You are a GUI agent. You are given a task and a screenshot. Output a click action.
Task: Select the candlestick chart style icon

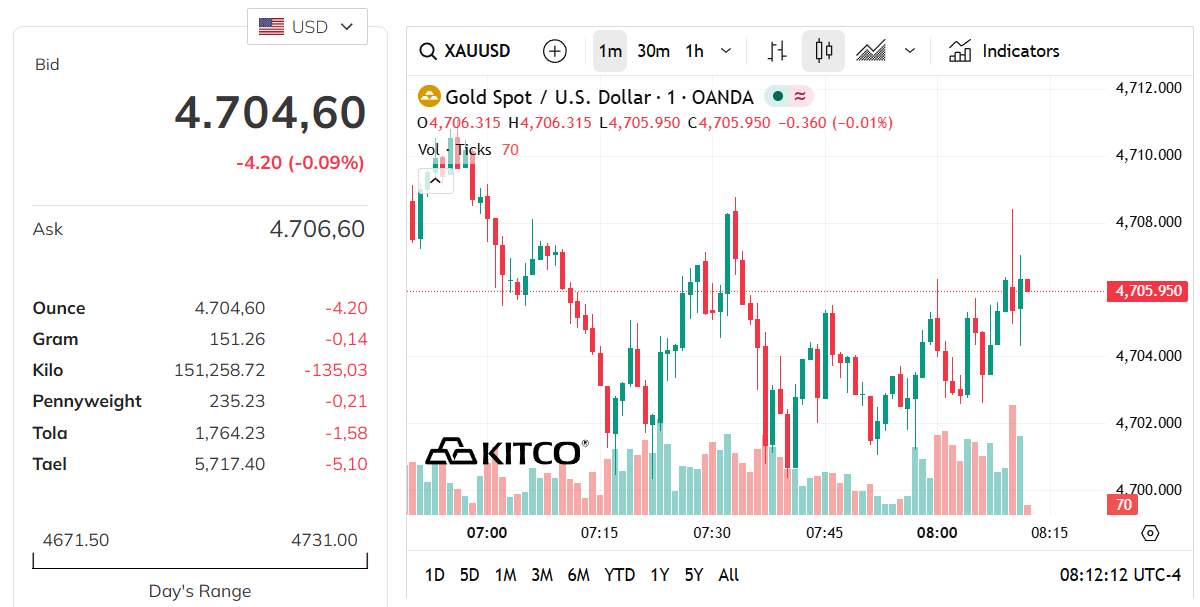tap(823, 50)
